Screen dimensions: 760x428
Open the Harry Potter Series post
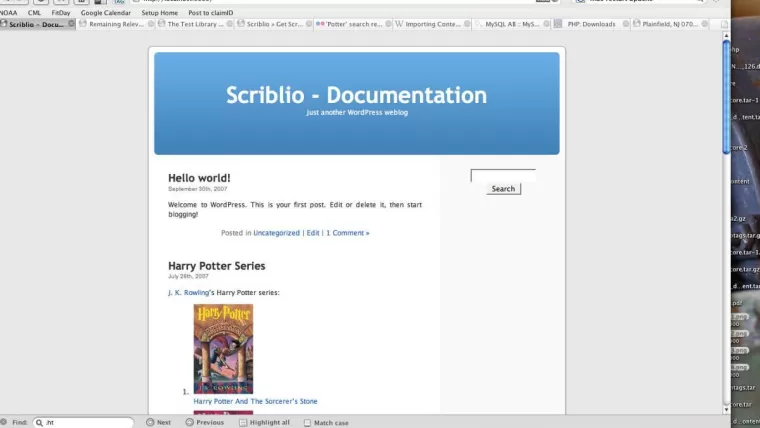[x=217, y=266]
